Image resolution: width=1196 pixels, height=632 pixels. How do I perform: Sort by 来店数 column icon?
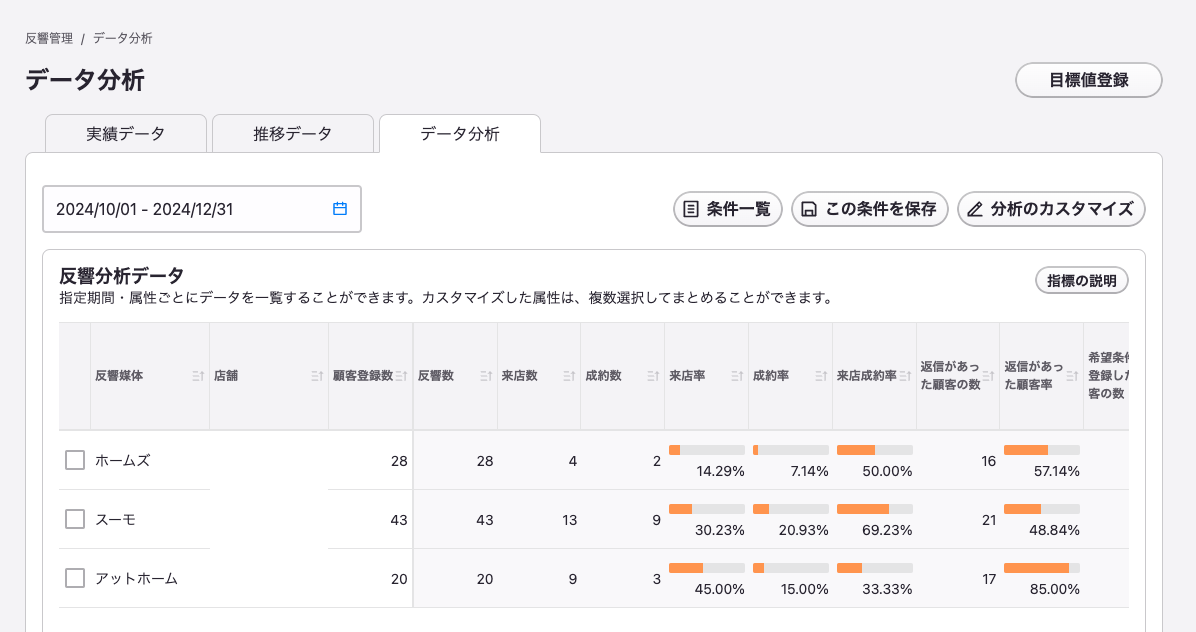[569, 376]
